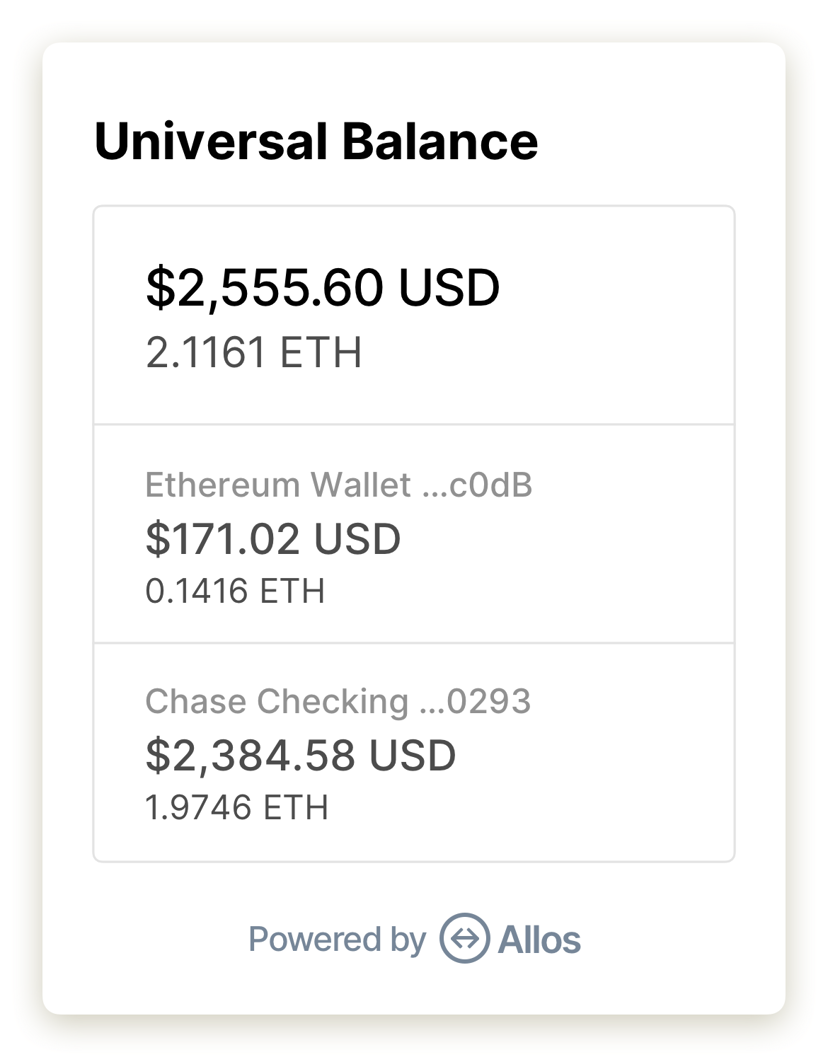Click the word Balance in title
This screenshot has height=1057, width=828.
pos(440,142)
